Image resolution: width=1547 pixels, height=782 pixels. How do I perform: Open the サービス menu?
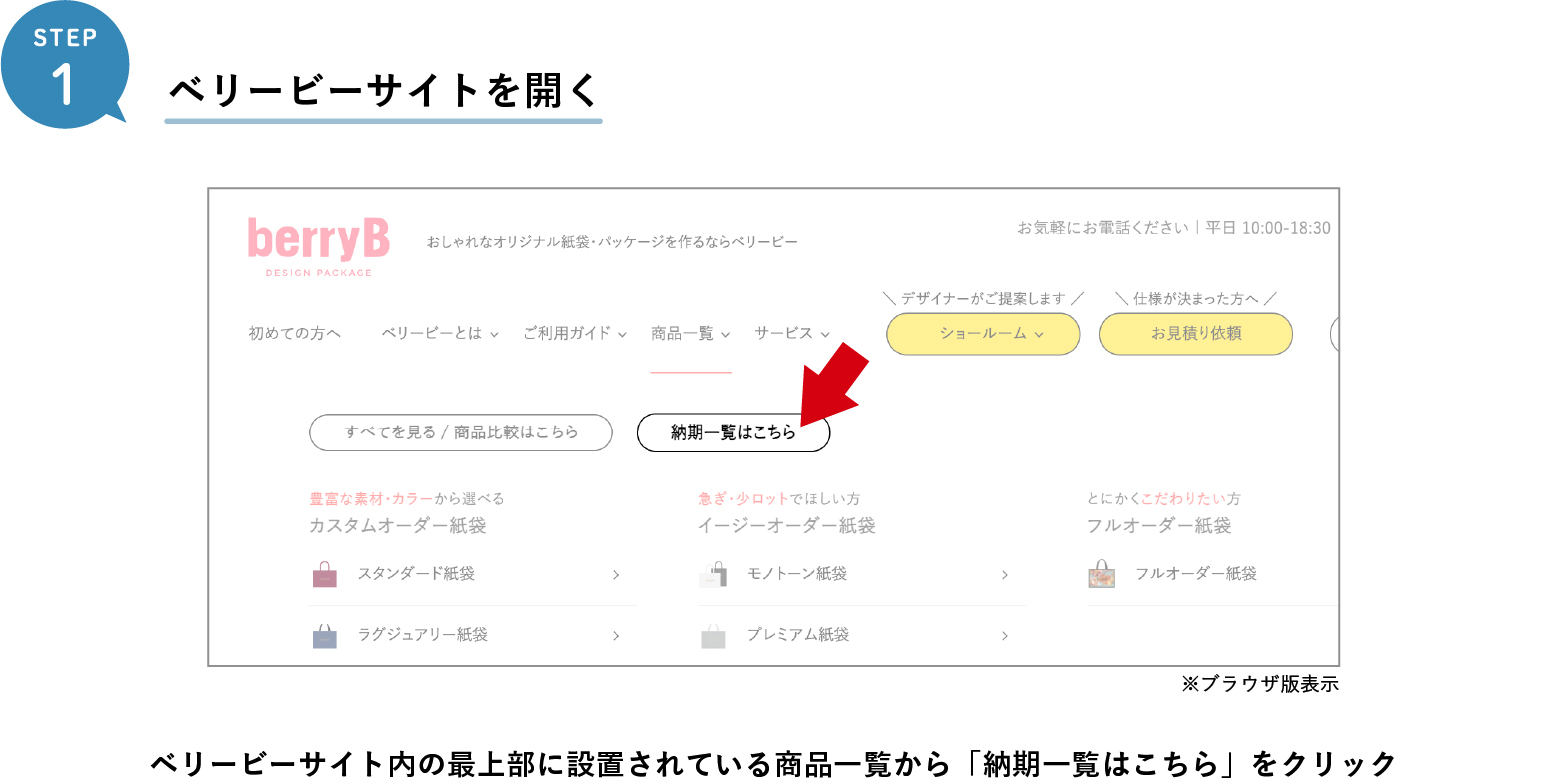point(792,333)
